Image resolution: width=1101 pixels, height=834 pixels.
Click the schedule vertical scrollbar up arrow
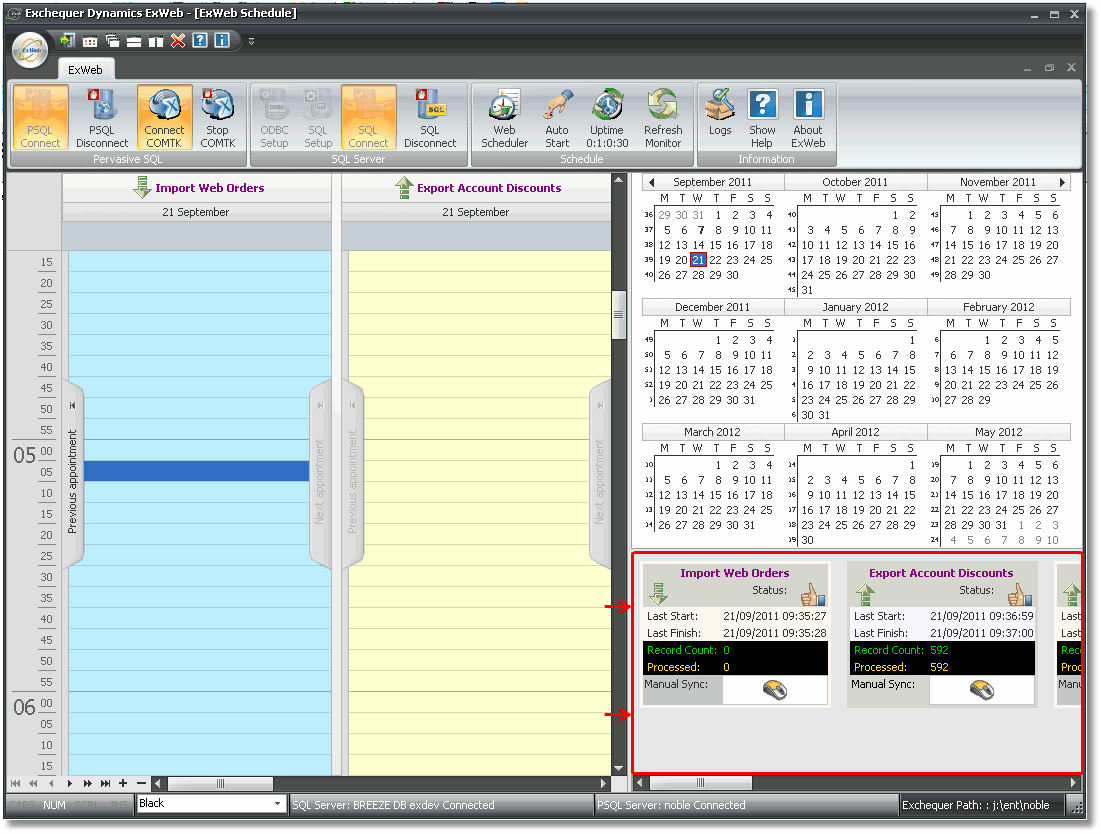tap(619, 180)
